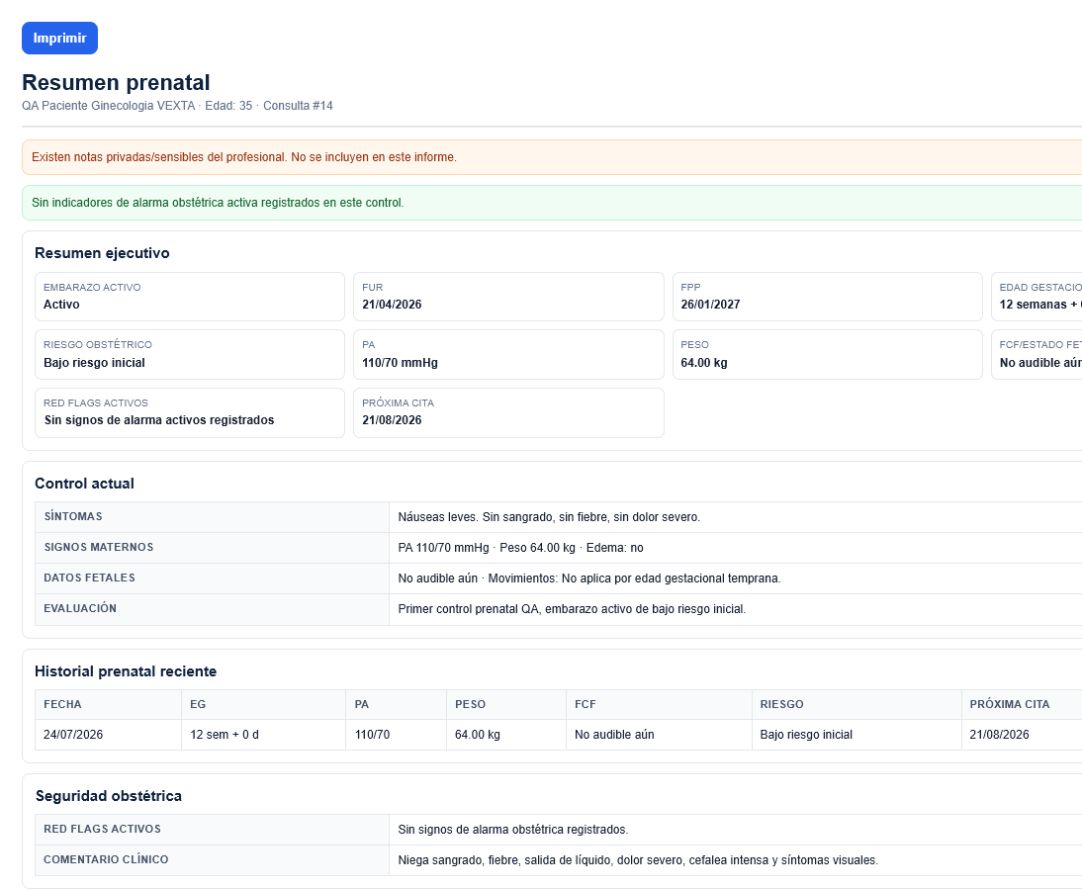
Task: Click the green "Sin indicadores de alarma" banner
Action: pos(552,203)
